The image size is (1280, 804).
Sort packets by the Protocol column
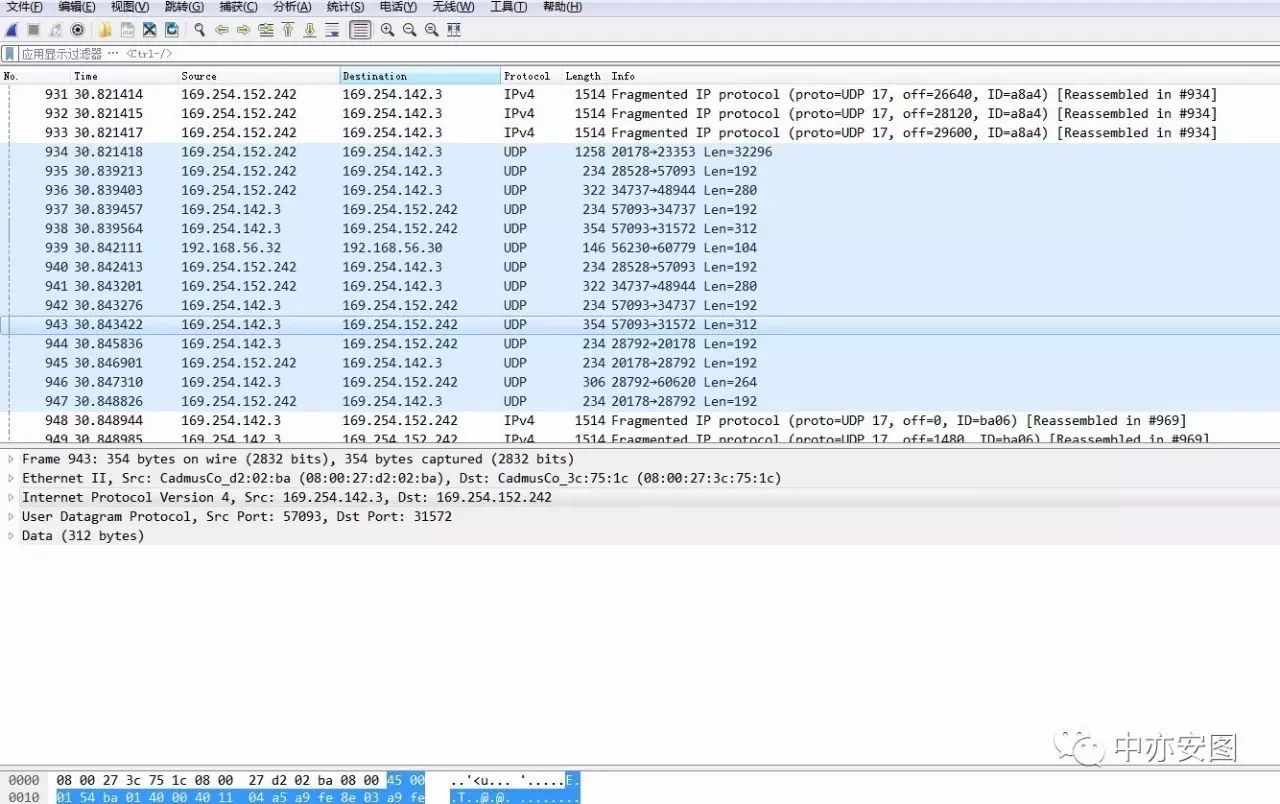(x=531, y=76)
